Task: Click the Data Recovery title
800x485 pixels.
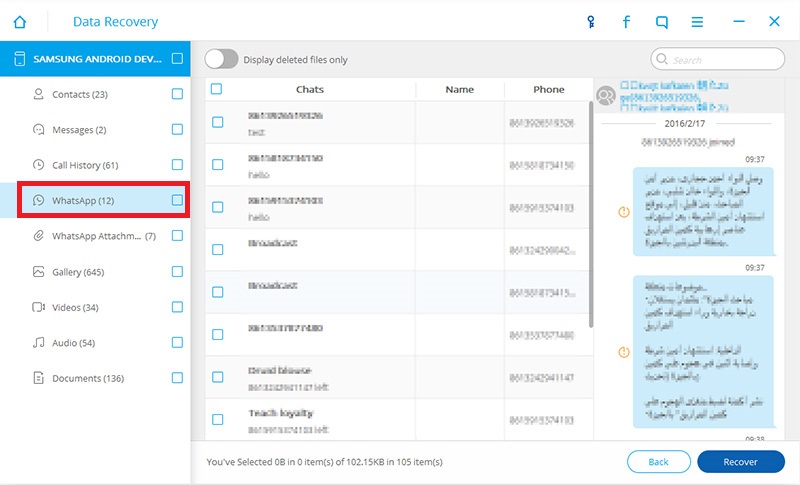Action: coord(115,22)
